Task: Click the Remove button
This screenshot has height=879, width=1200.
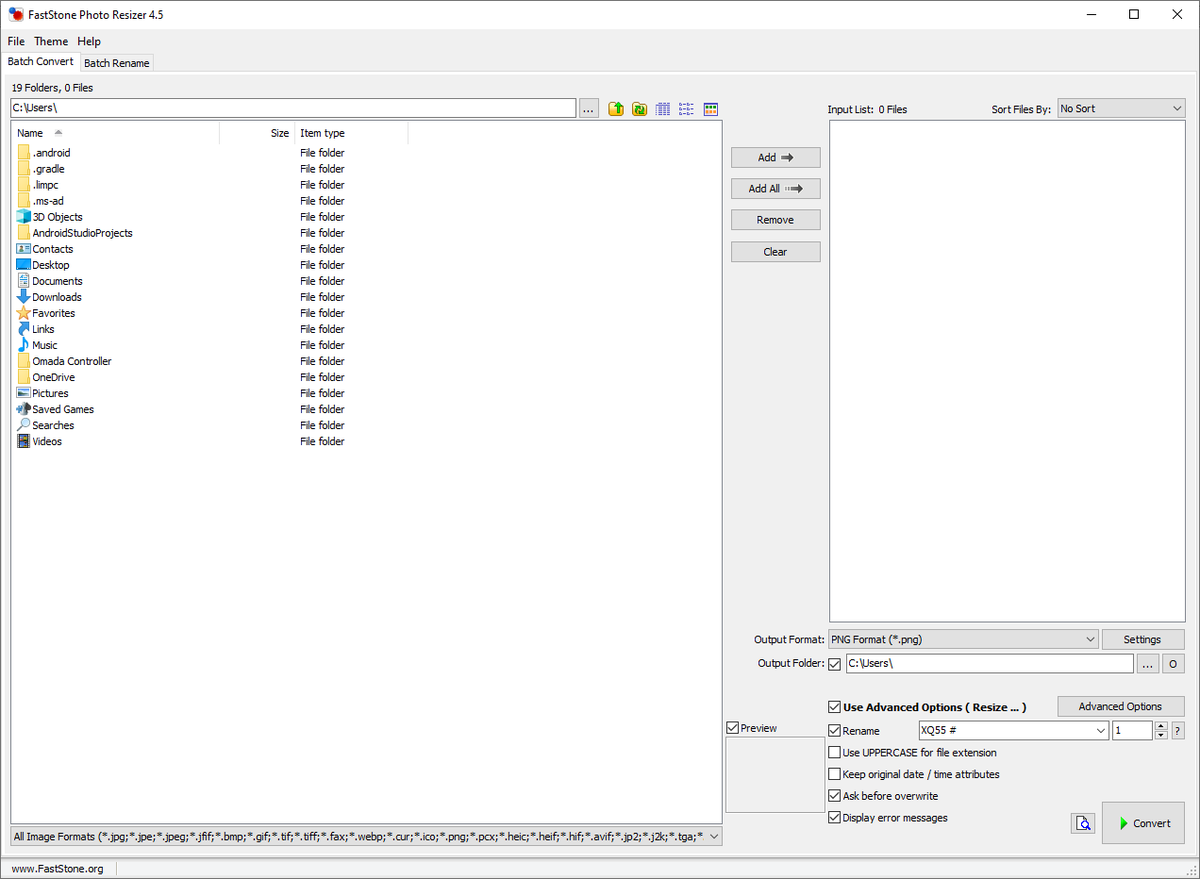Action: [775, 220]
